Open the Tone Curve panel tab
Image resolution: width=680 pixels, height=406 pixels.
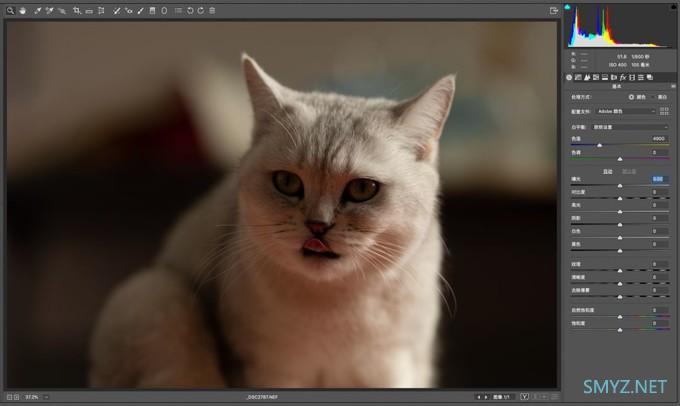click(578, 77)
